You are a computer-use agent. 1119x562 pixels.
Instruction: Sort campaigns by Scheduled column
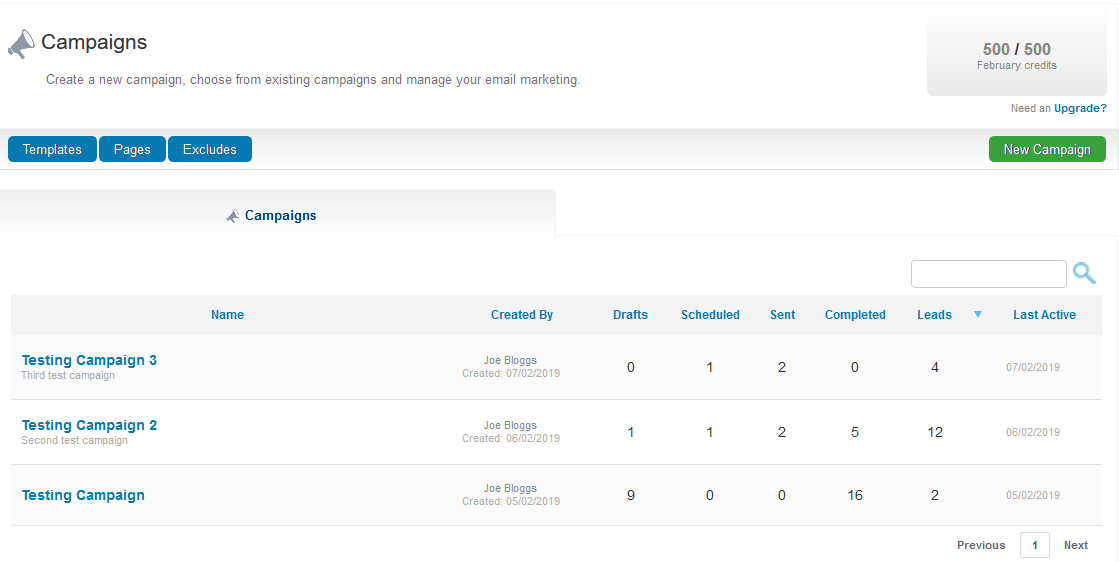(710, 315)
